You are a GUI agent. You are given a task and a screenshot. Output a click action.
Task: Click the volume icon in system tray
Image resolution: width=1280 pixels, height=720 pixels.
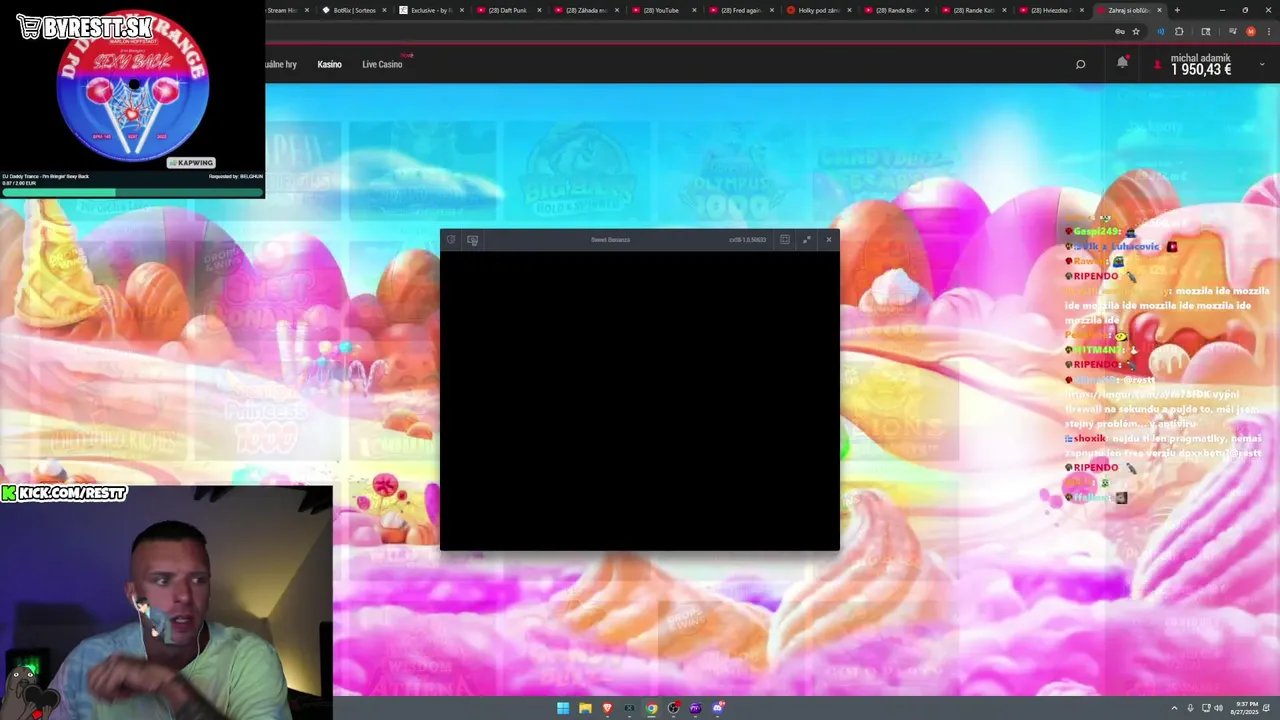1218,708
